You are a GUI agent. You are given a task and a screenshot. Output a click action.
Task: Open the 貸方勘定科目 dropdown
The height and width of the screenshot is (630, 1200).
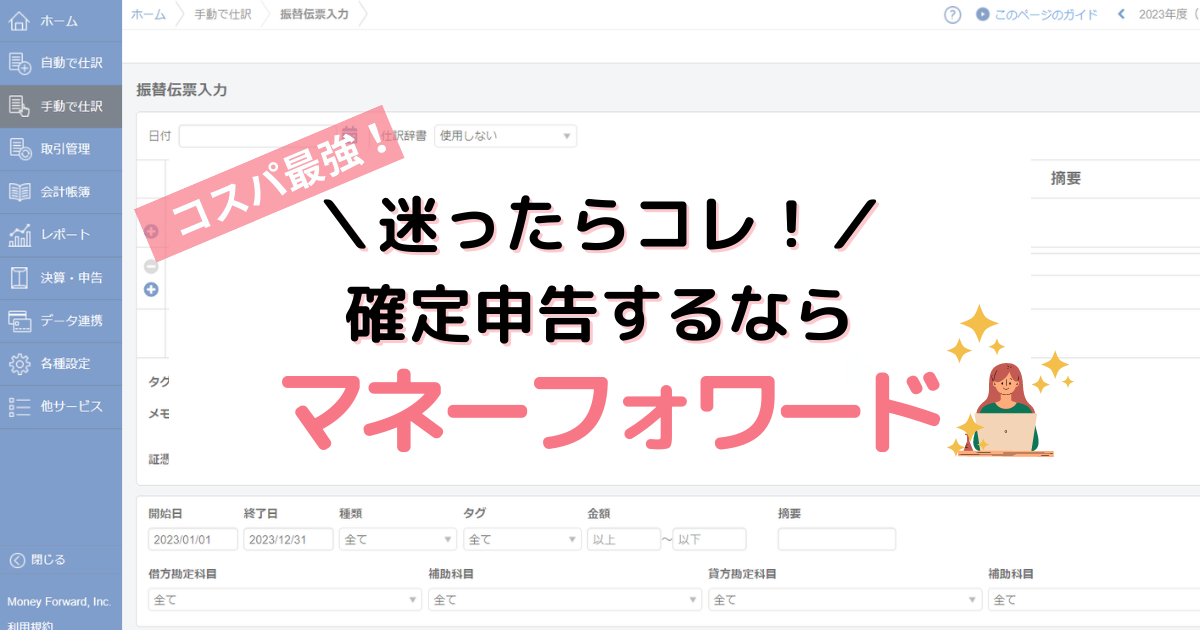(845, 599)
